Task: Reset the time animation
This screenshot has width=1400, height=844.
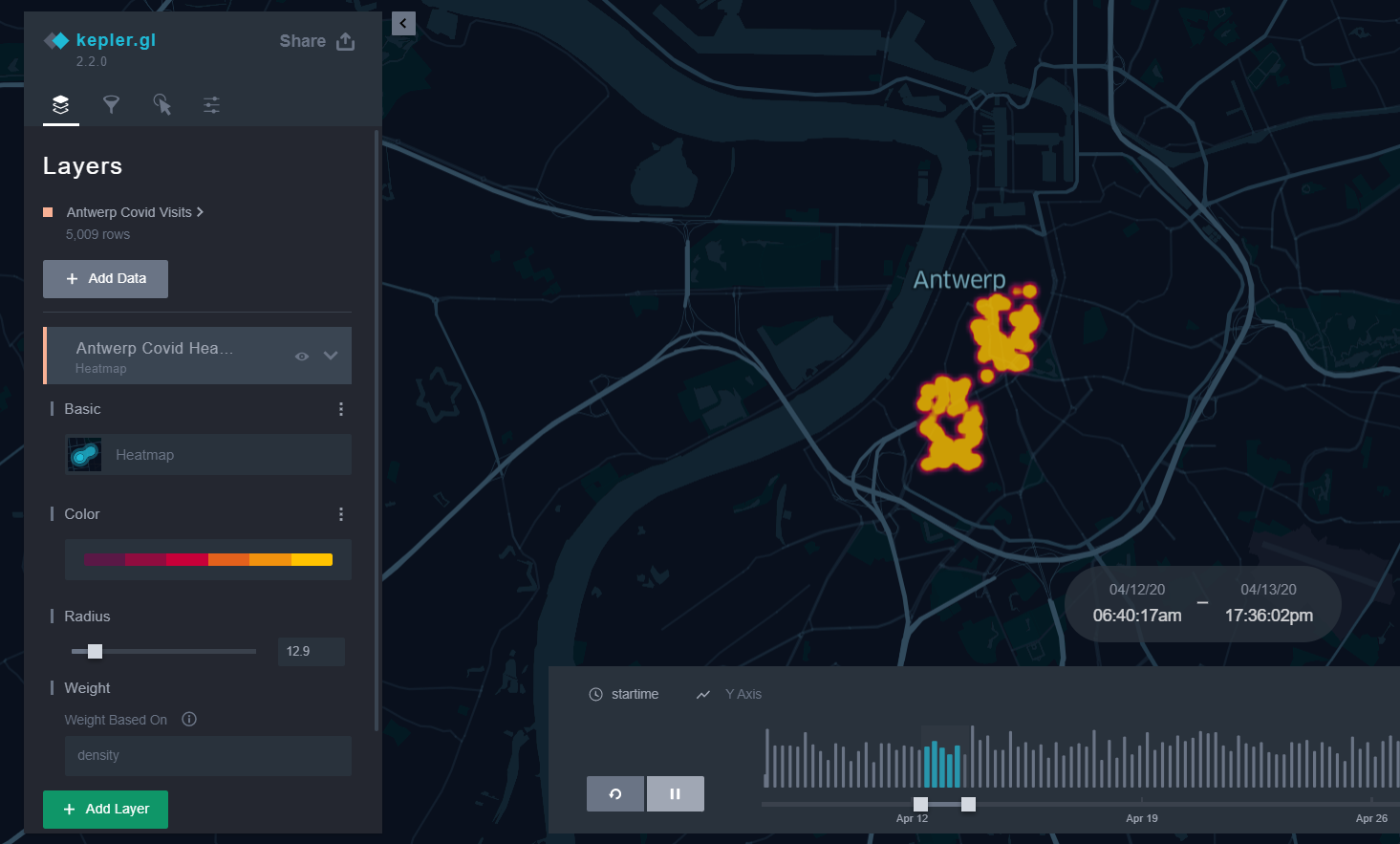Action: (615, 793)
